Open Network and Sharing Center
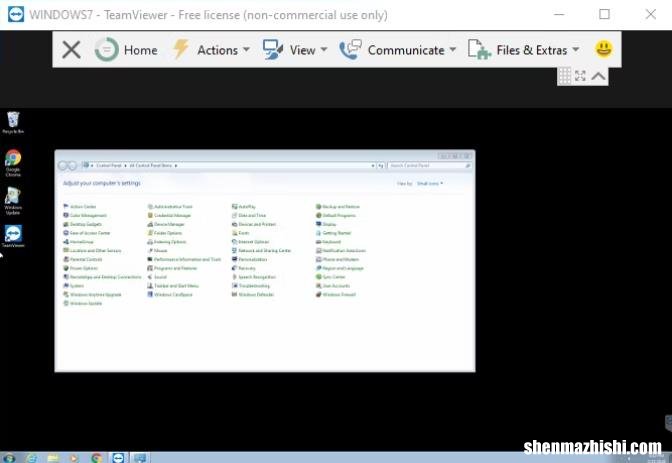 coord(261,251)
